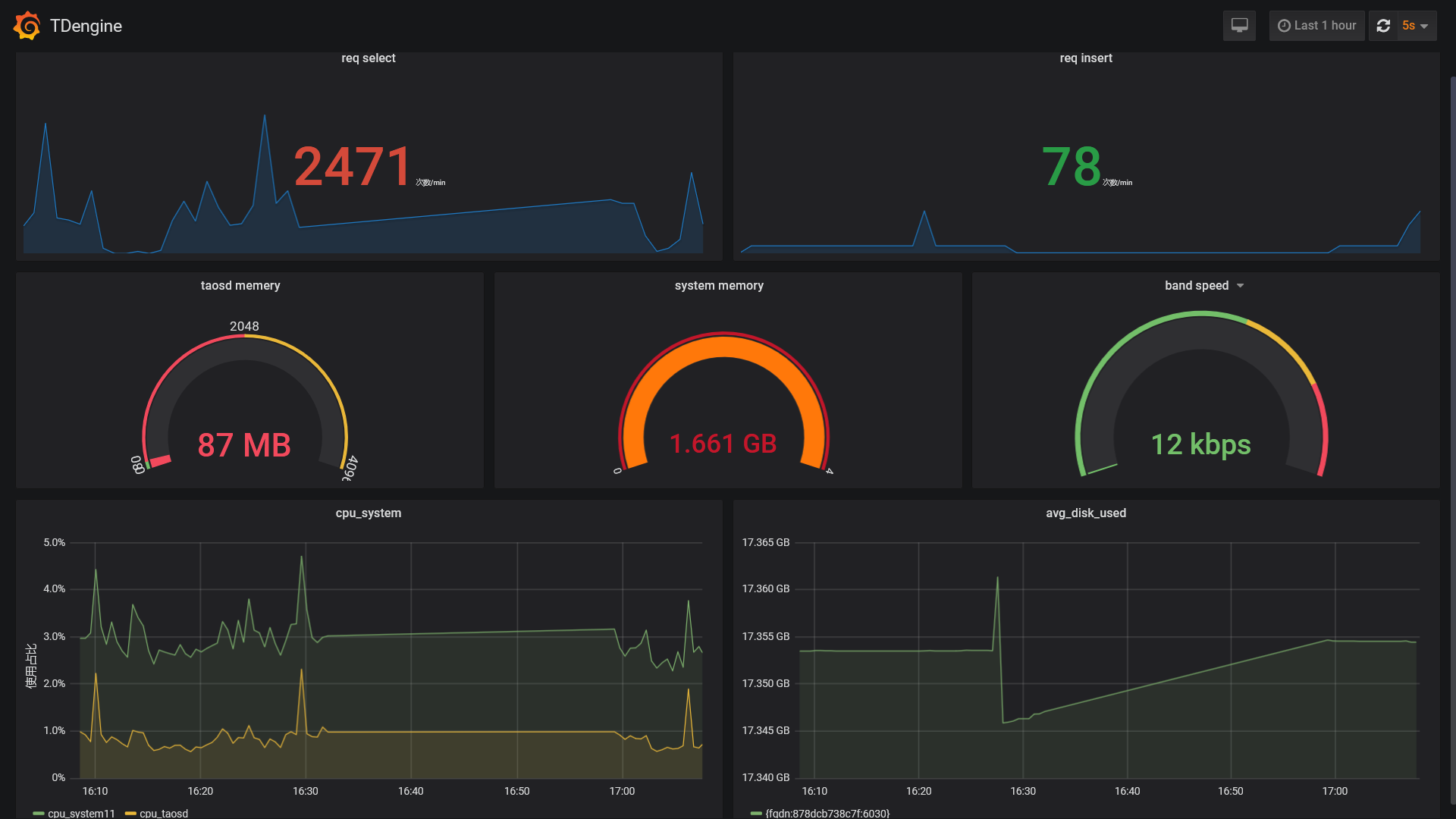Click the refresh icon to reload the dashboard

[1383, 25]
